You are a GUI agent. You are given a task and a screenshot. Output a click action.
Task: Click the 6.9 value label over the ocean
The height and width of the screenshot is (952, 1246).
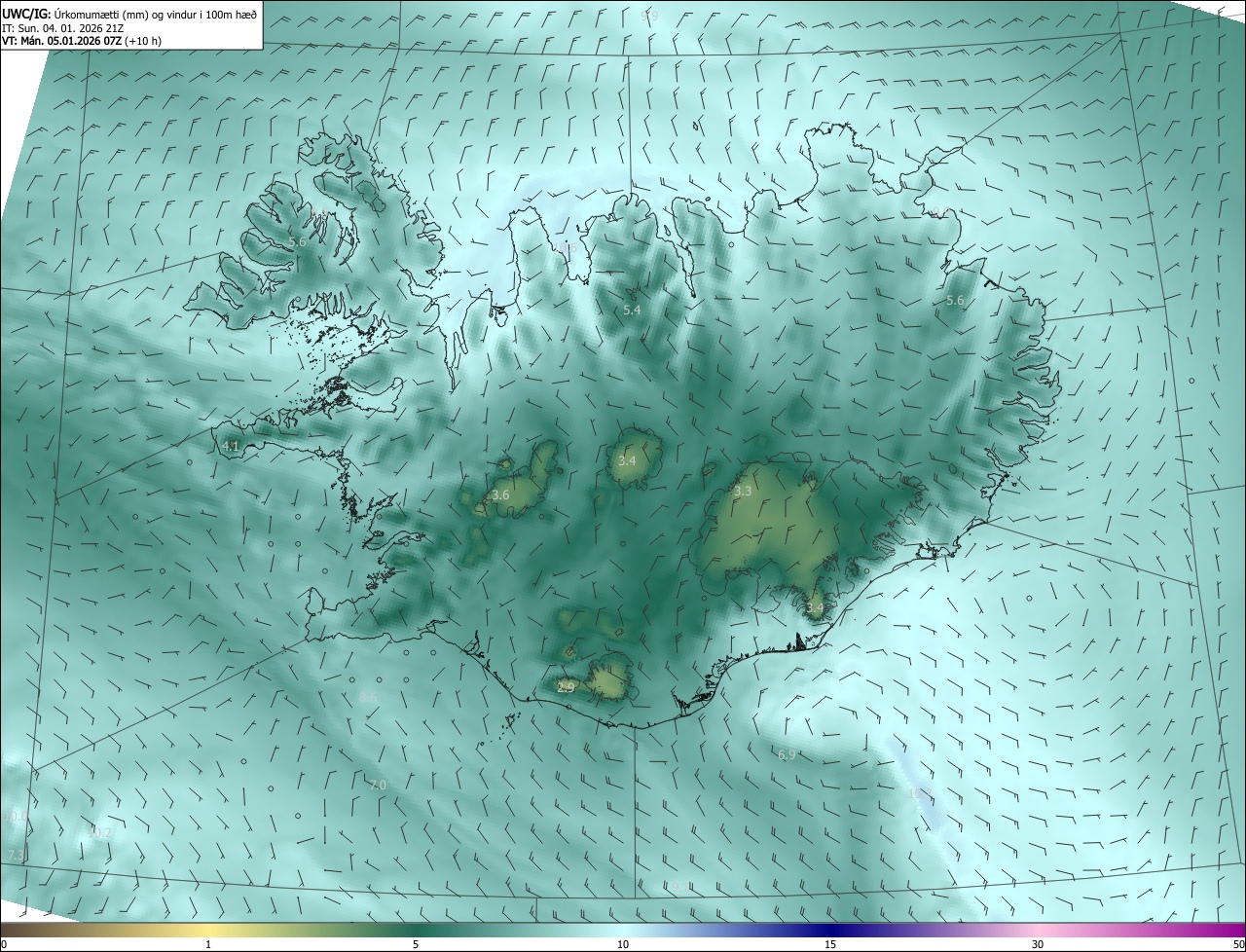[x=788, y=754]
